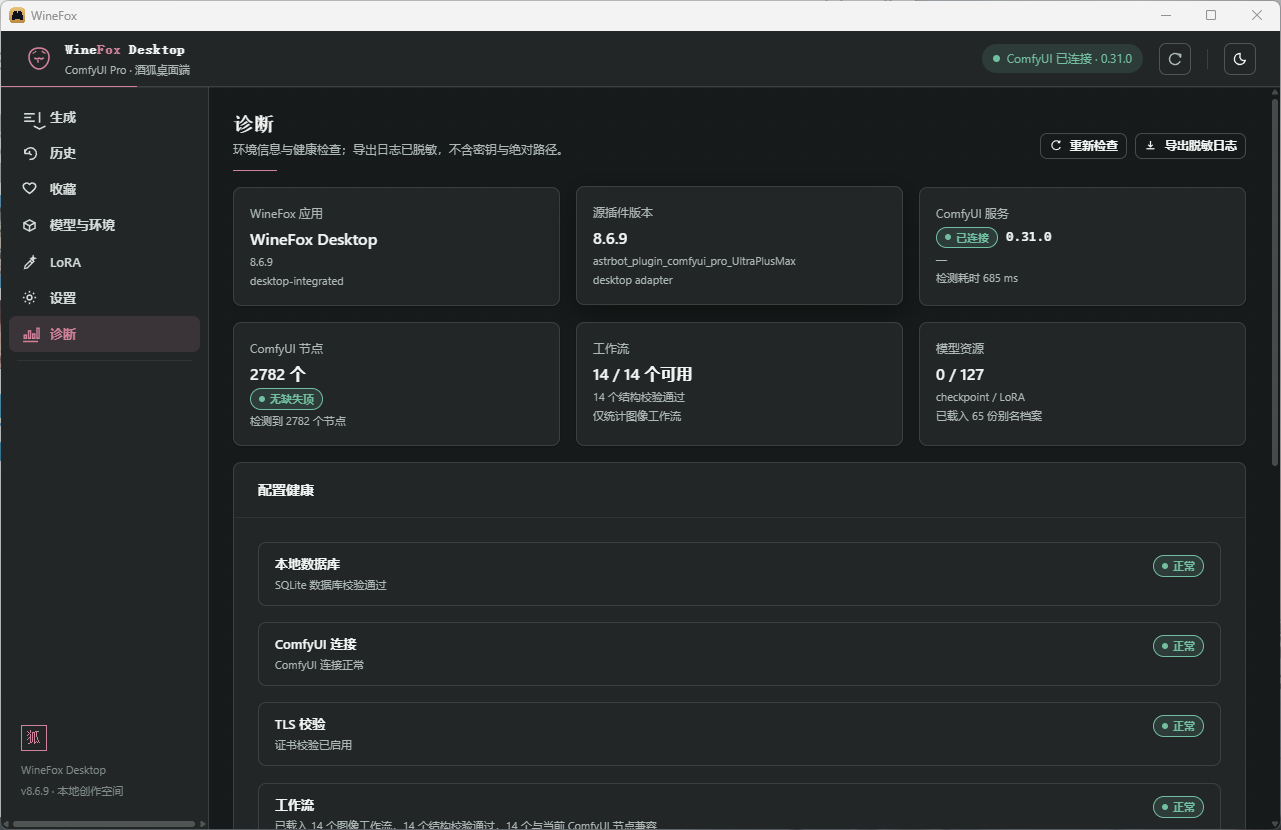Click the ComfyUI 已连接 · 0.31.0 status pill

(x=1062, y=59)
